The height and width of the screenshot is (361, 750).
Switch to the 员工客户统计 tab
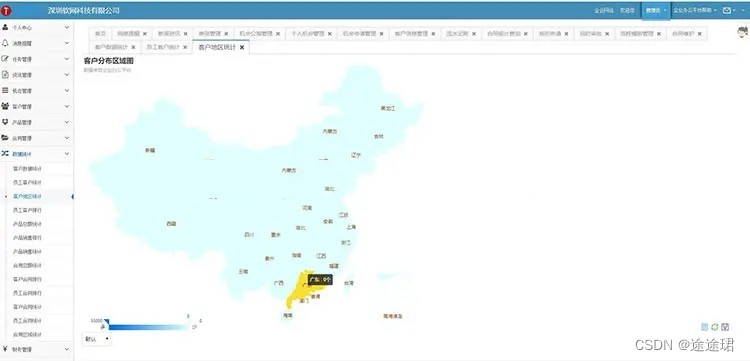166,47
